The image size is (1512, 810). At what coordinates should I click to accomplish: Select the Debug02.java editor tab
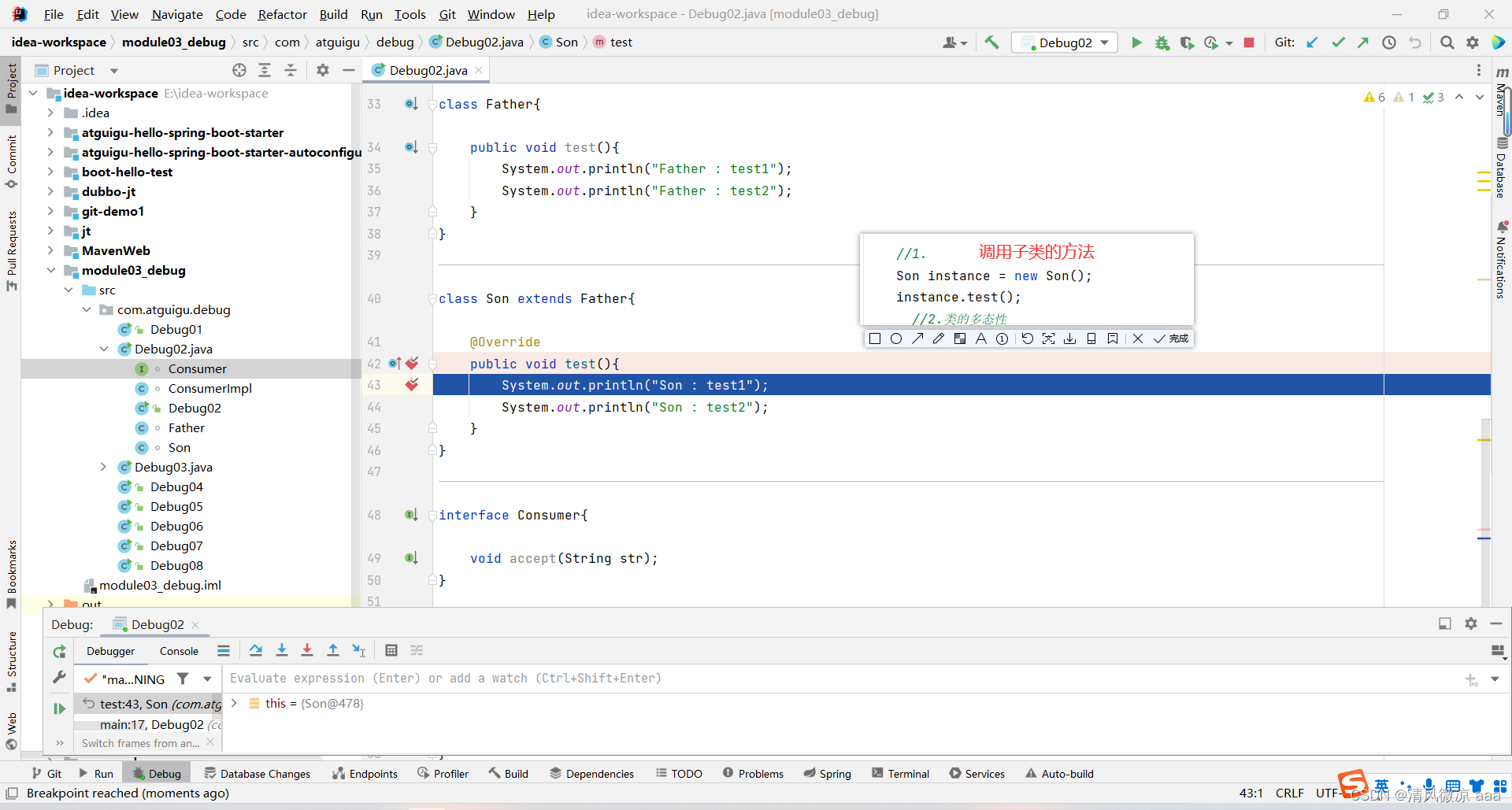pyautogui.click(x=428, y=70)
